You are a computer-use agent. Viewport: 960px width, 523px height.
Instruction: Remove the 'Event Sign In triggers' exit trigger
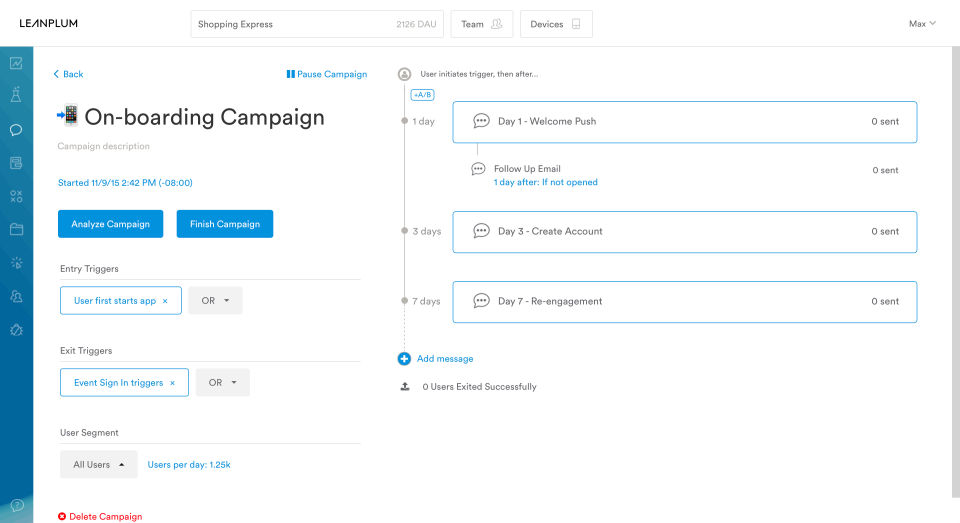coord(172,383)
